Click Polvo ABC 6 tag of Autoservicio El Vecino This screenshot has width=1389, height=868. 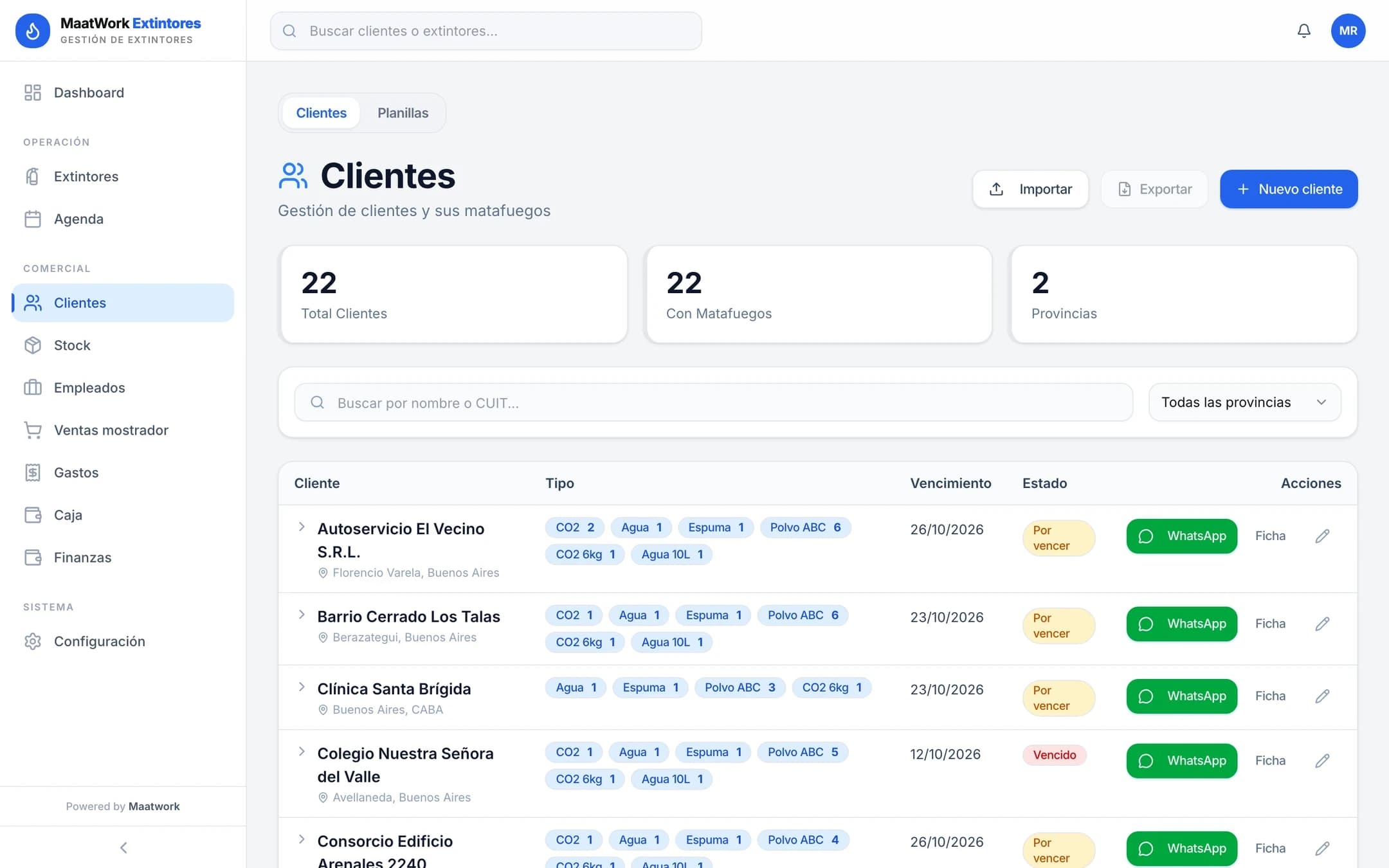click(x=805, y=528)
